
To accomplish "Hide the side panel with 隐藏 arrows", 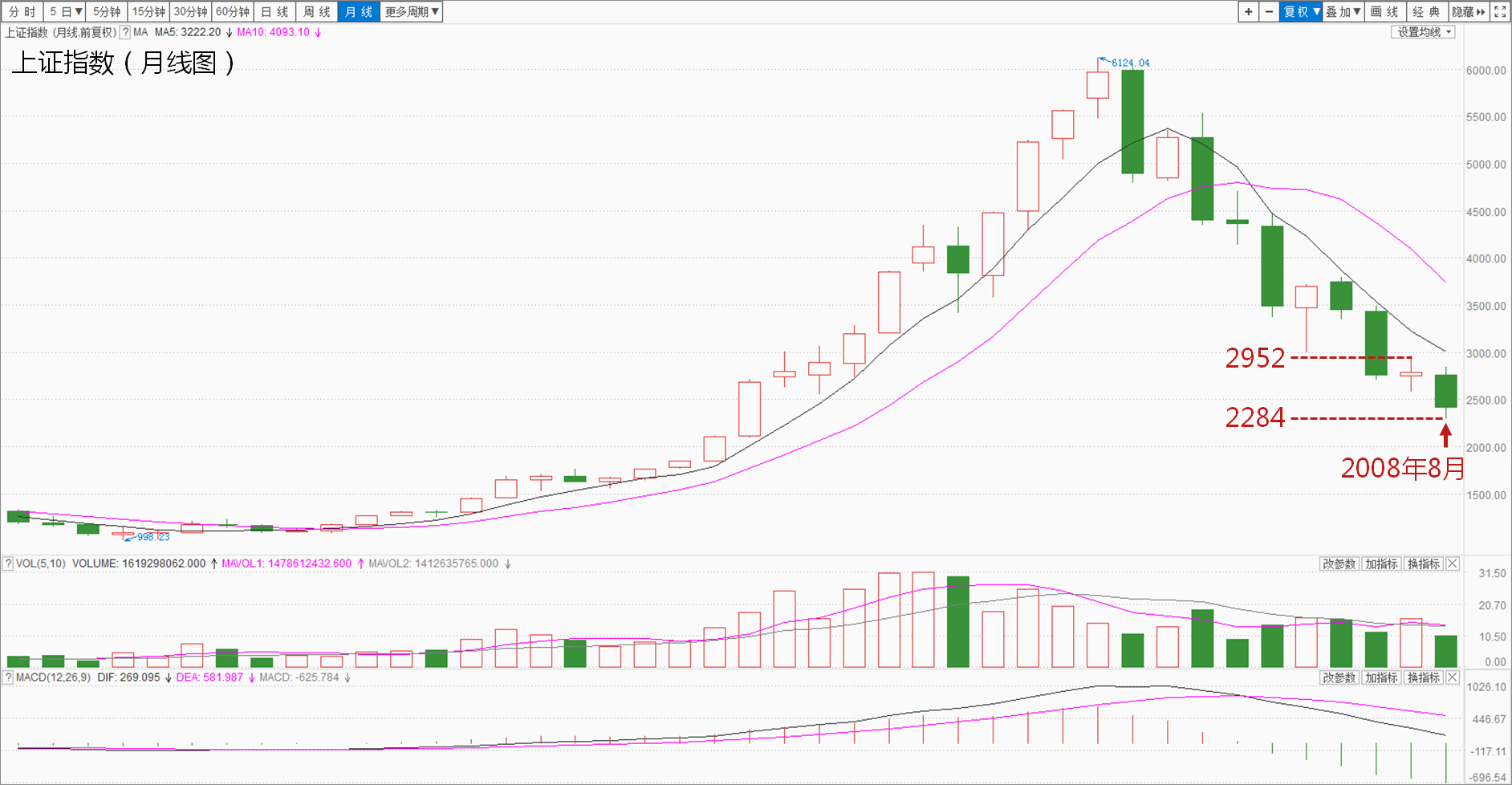I will coord(1469,12).
